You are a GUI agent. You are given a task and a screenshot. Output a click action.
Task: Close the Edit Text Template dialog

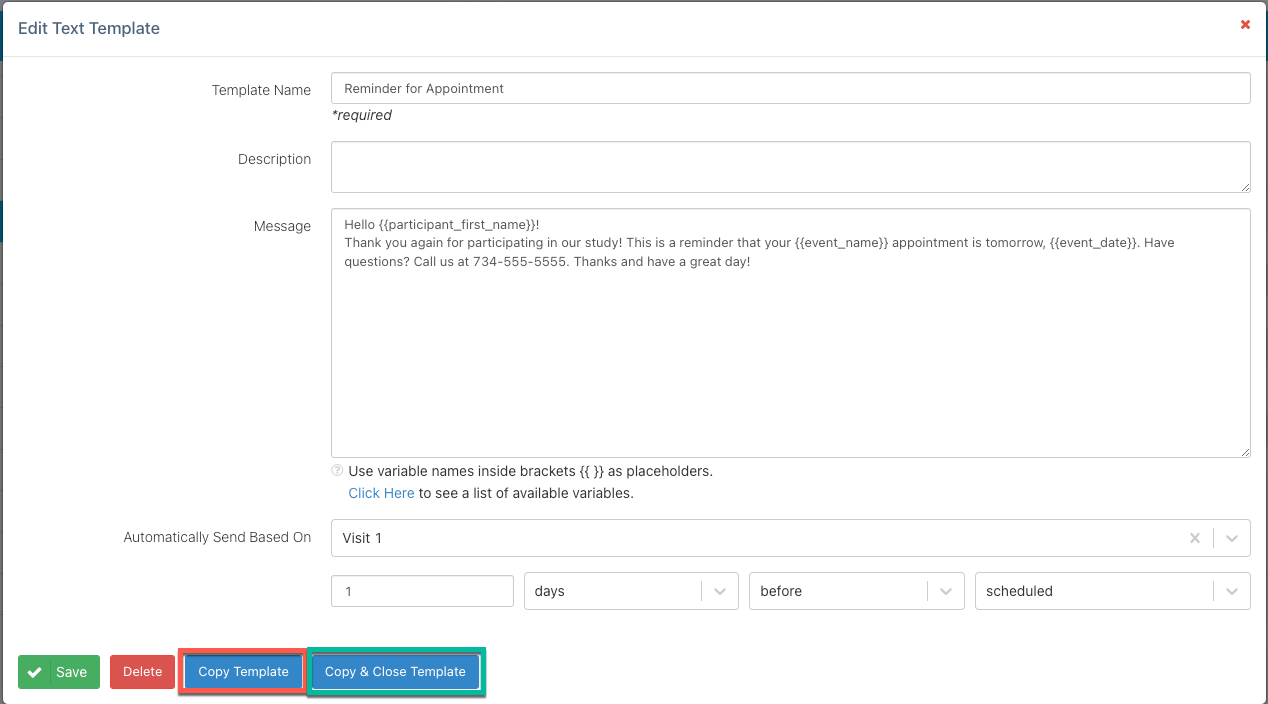1245,25
